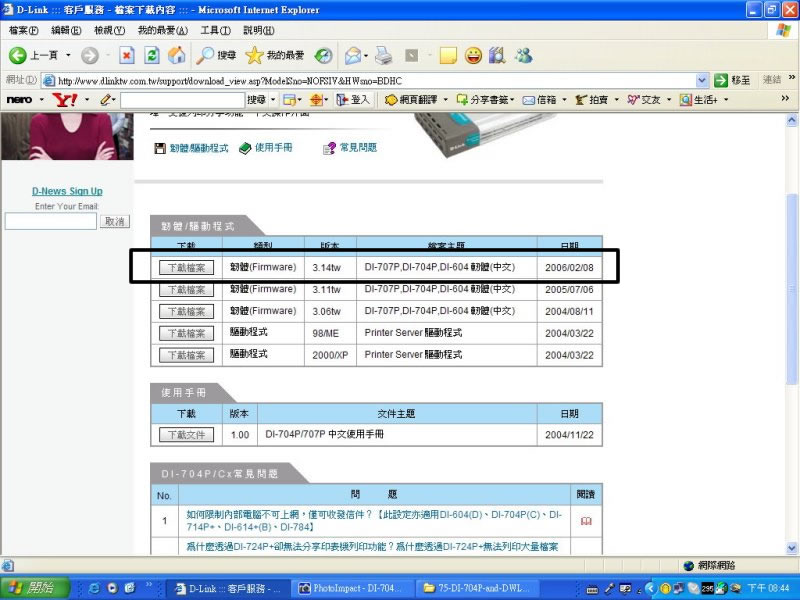This screenshot has height=600, width=800.
Task: Click the 登入 sign-in toolbar item
Action: (353, 99)
